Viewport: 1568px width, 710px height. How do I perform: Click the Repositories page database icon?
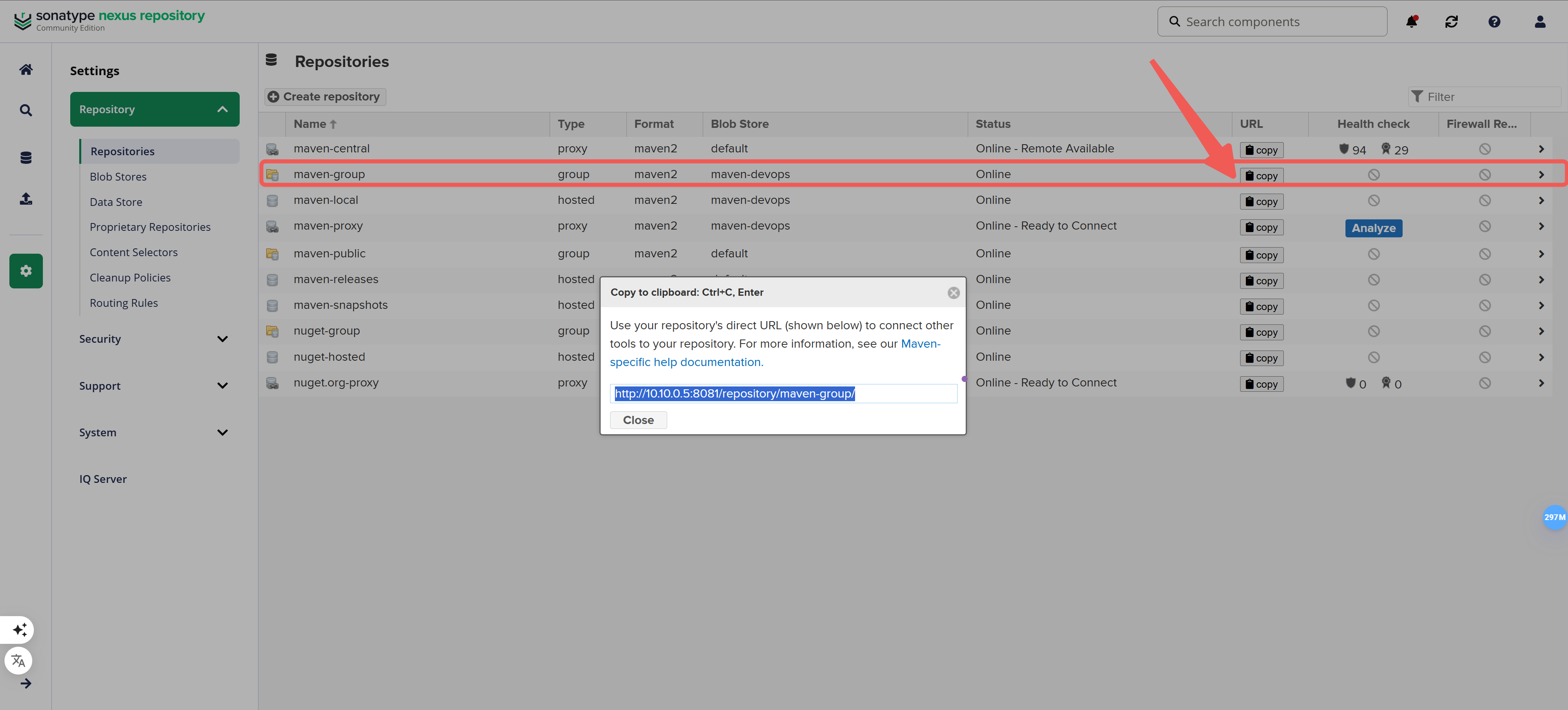(272, 60)
